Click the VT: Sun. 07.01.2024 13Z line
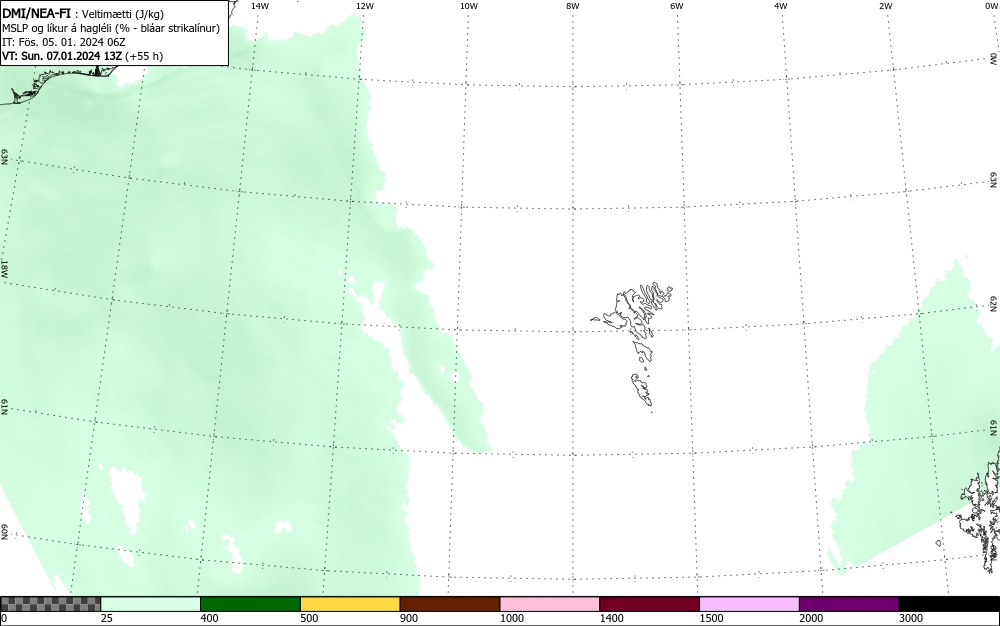 [x=82, y=56]
